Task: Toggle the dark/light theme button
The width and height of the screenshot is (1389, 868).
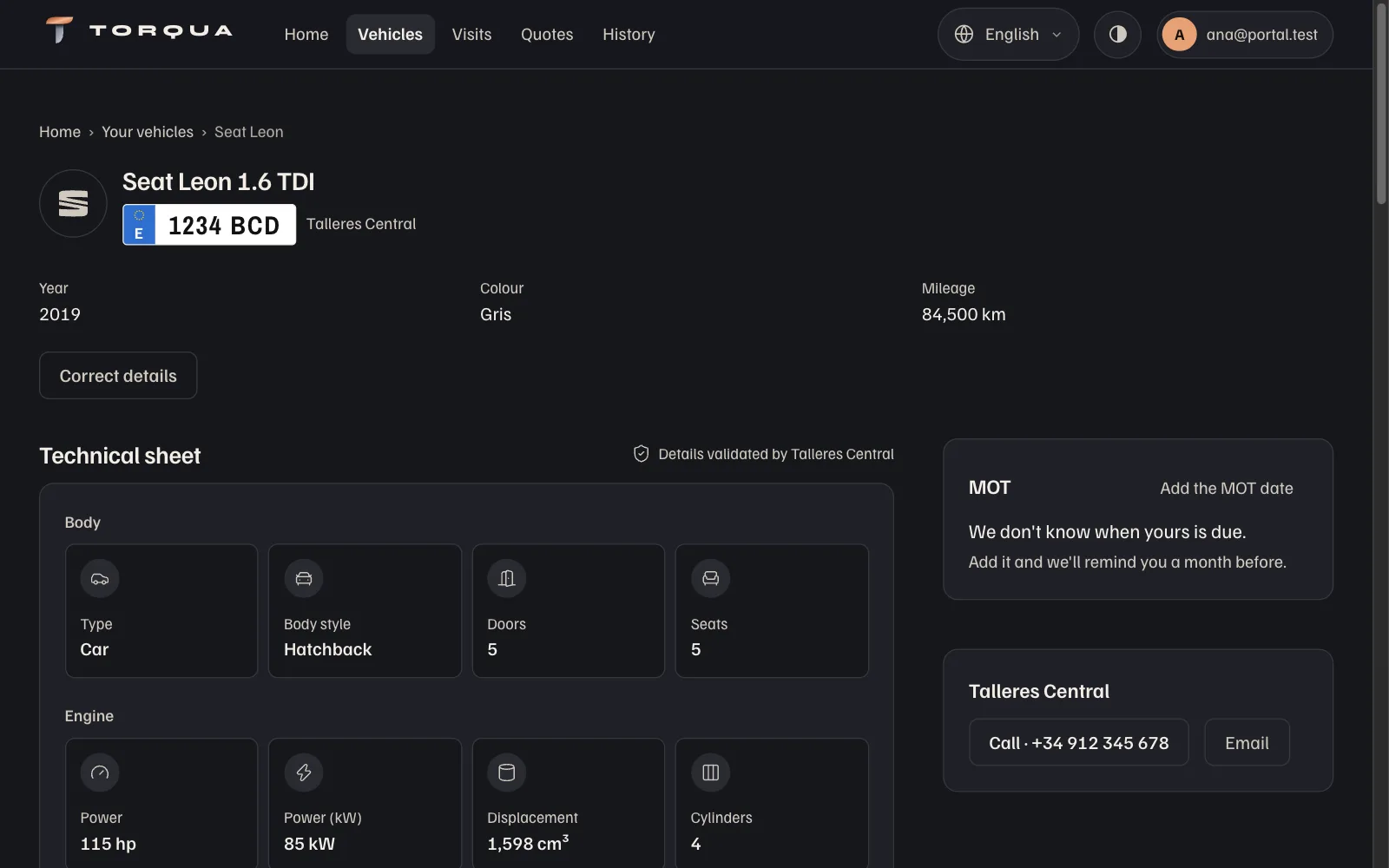Action: [x=1117, y=34]
